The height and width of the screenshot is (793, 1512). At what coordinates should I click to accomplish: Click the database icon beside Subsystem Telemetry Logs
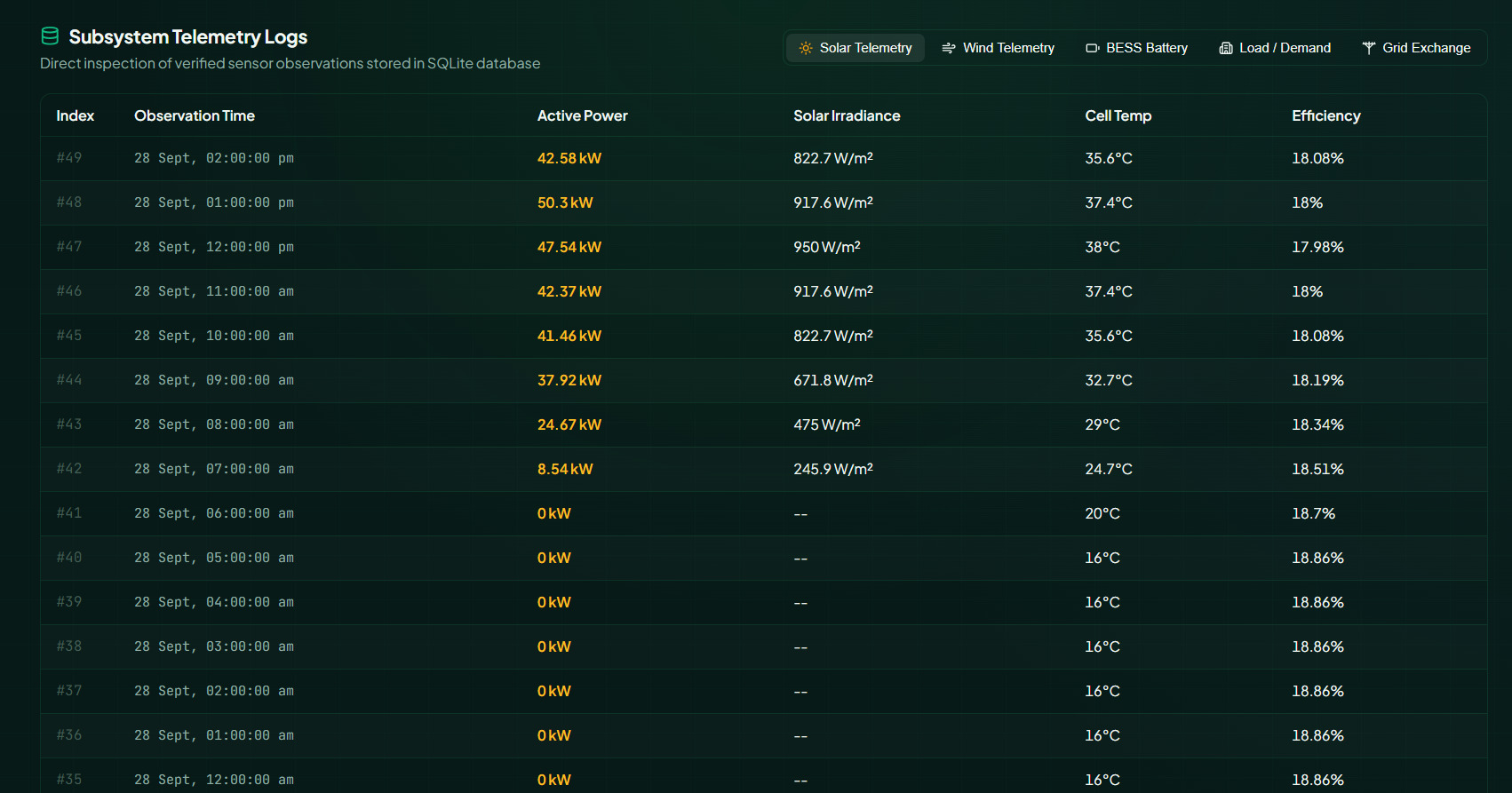50,36
